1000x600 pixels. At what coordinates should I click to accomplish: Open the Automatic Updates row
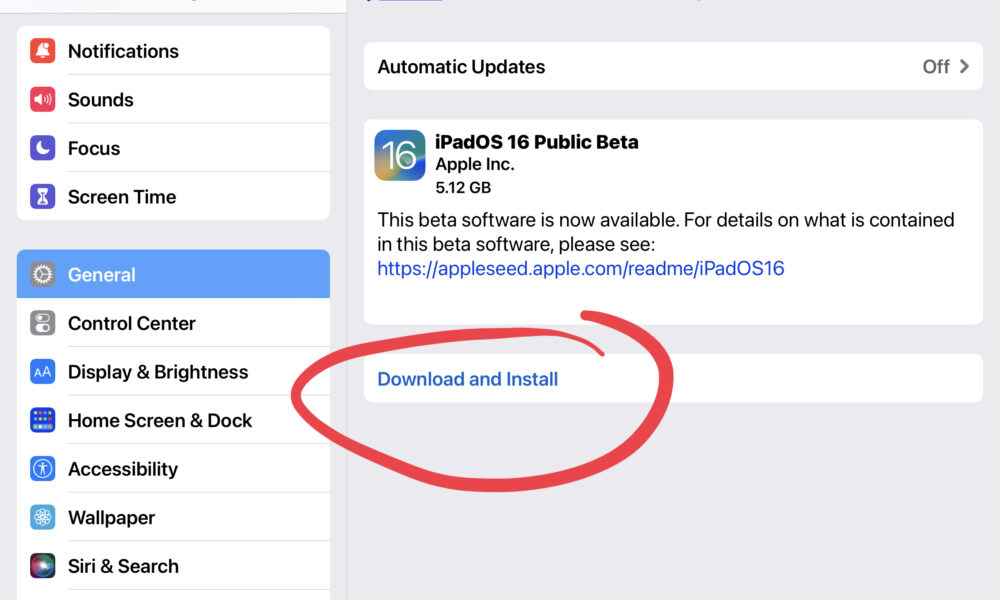pyautogui.click(x=673, y=66)
